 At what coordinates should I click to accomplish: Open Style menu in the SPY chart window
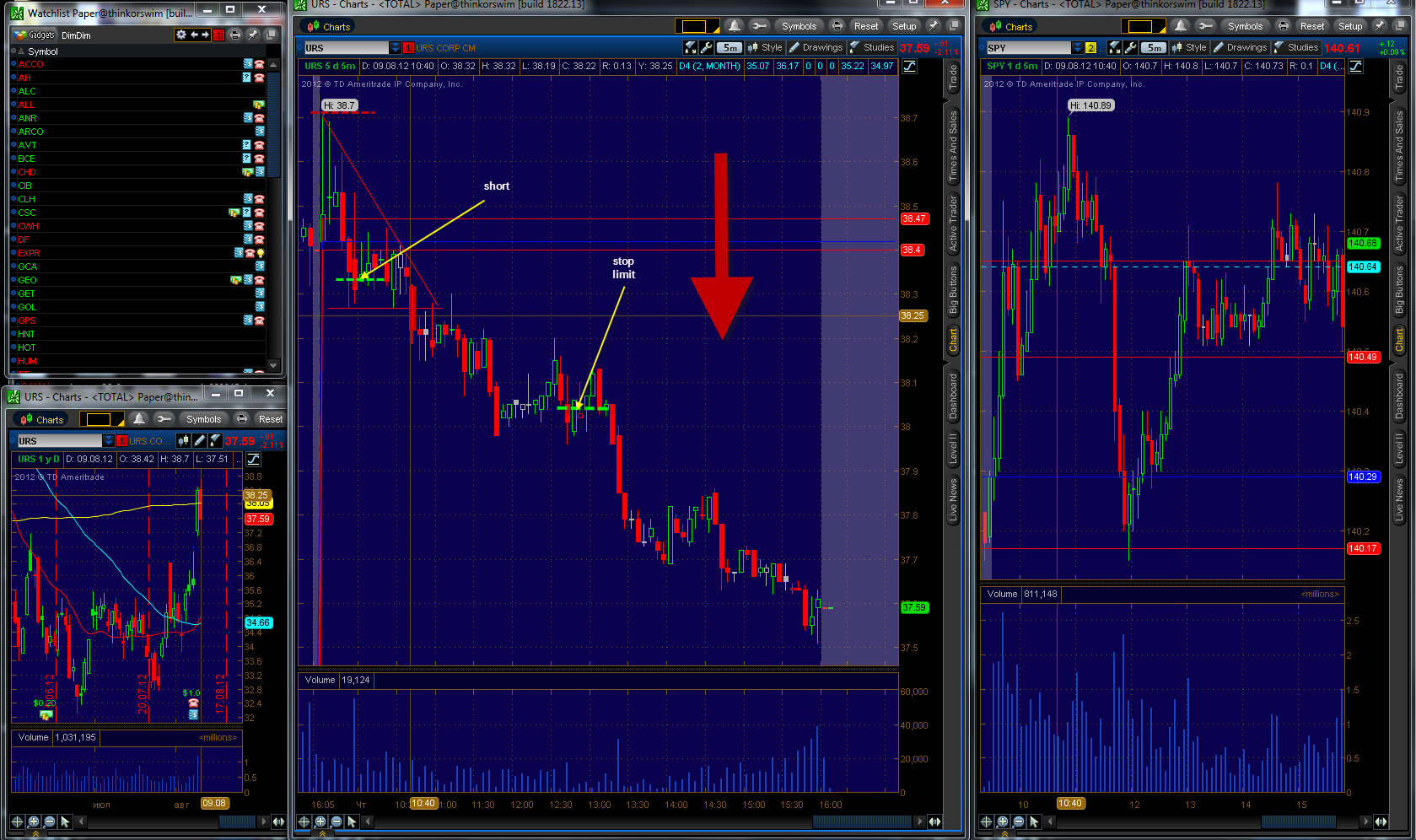tap(1189, 48)
